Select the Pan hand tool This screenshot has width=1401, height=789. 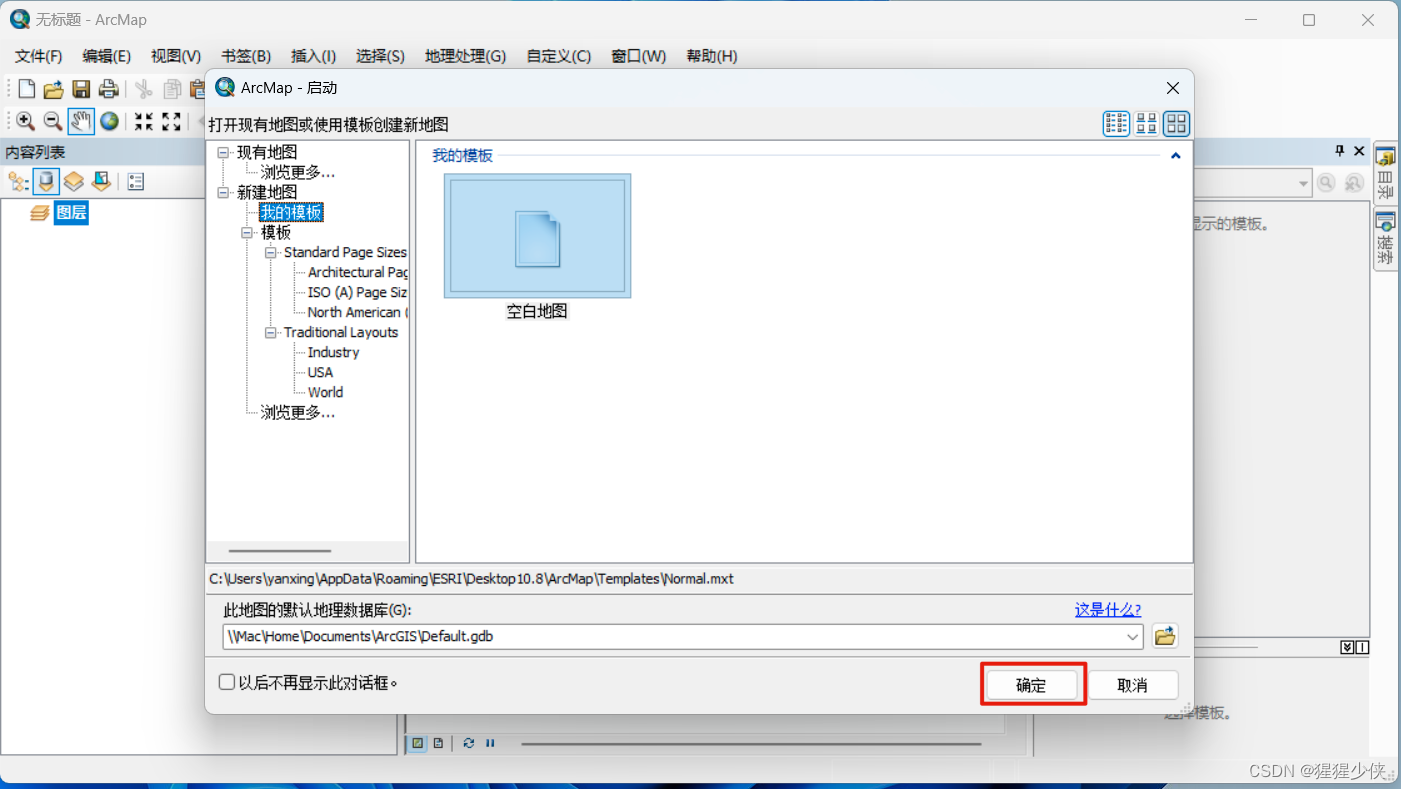coord(81,121)
